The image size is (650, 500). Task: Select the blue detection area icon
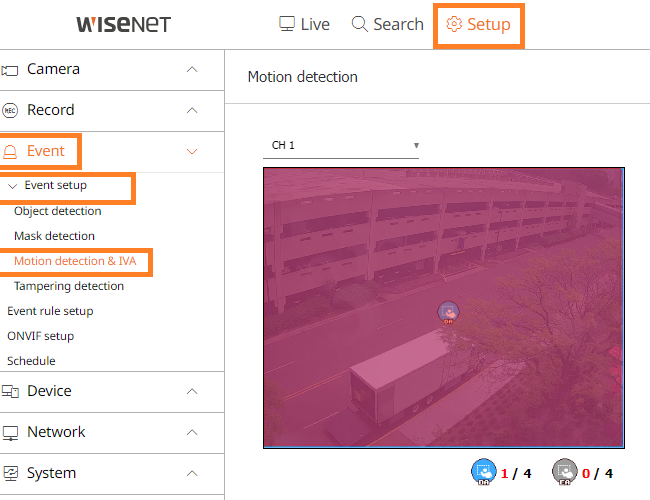tap(483, 472)
